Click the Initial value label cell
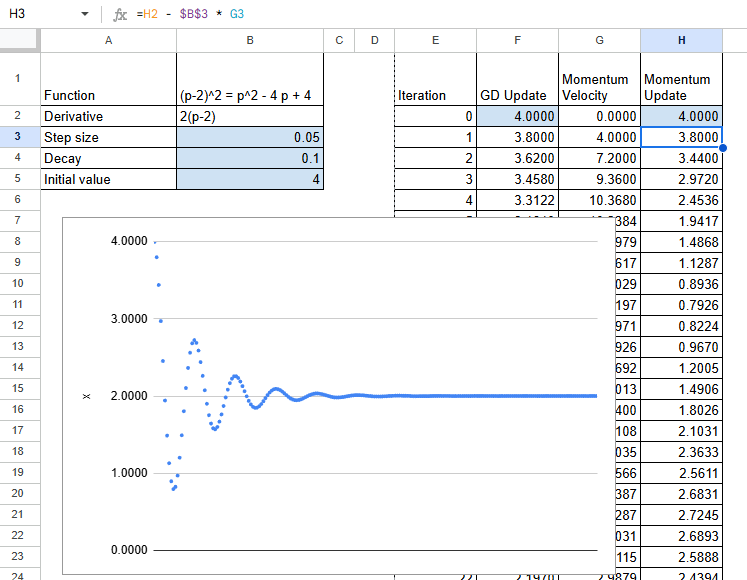747x580 pixels. pos(108,179)
